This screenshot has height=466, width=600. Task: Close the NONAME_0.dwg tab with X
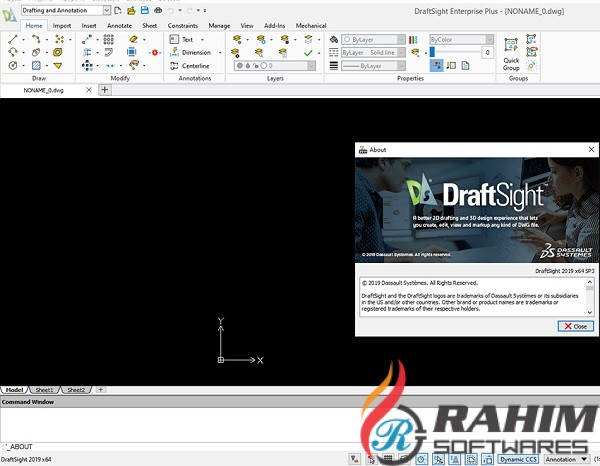click(x=89, y=90)
